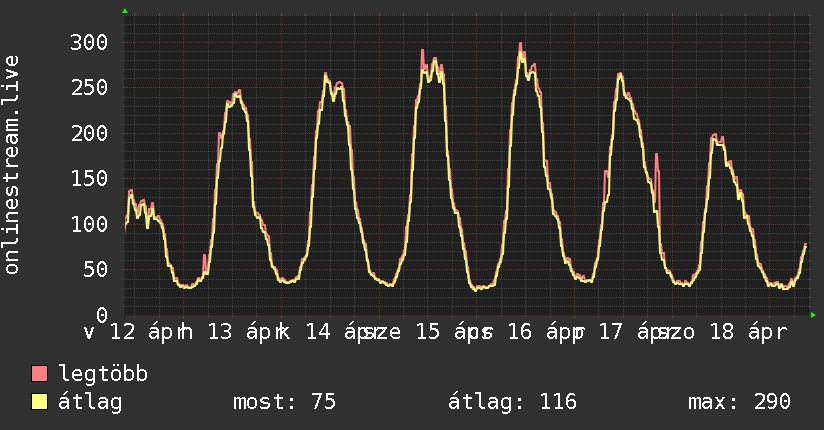Click the vertical onlinestream.live axis title
The image size is (824, 430).
pyautogui.click(x=12, y=165)
